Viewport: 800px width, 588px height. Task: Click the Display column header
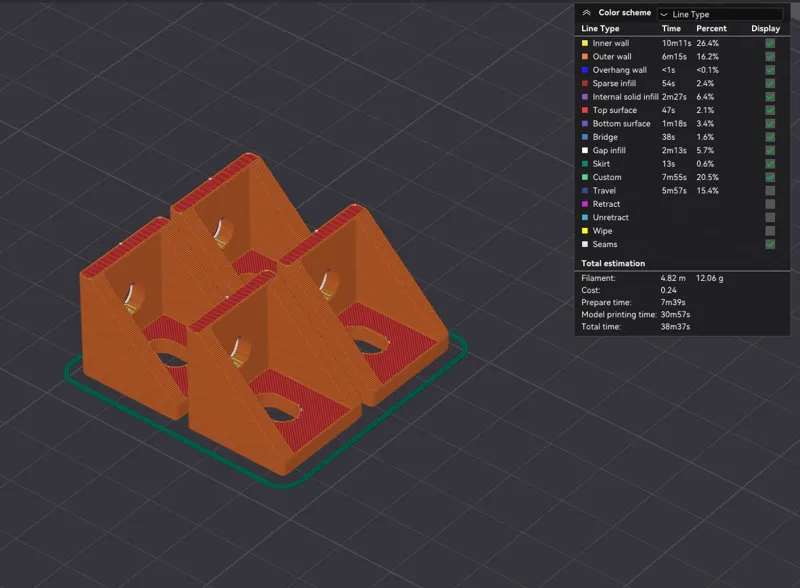[765, 29]
